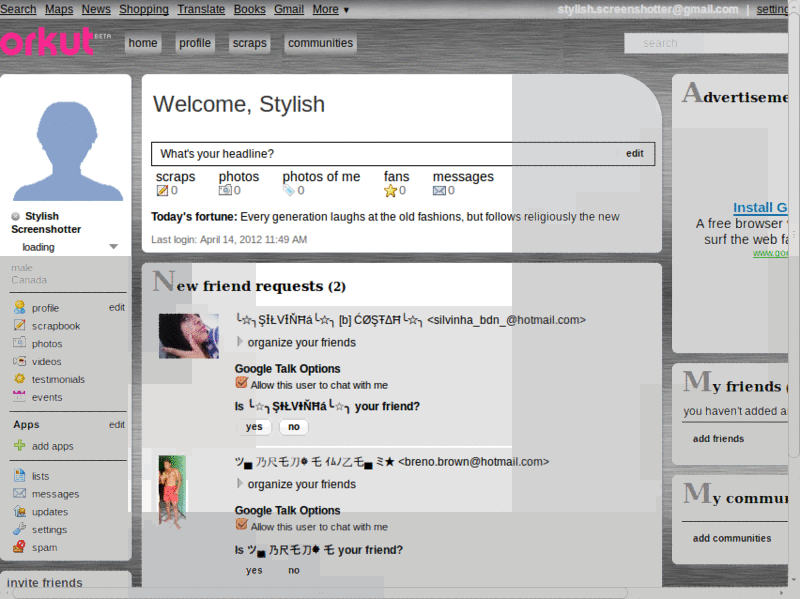
Task: Accept breno.brown friend request with yes
Action: pos(254,570)
